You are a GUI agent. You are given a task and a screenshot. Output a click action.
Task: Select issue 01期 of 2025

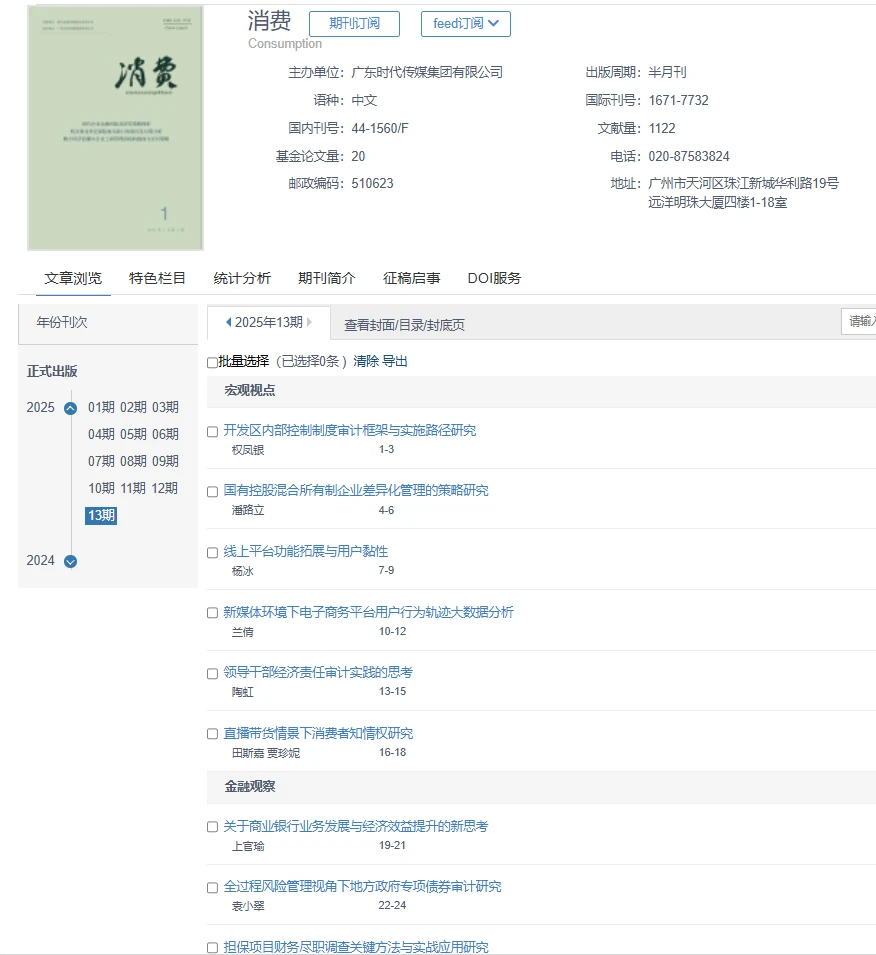point(101,407)
